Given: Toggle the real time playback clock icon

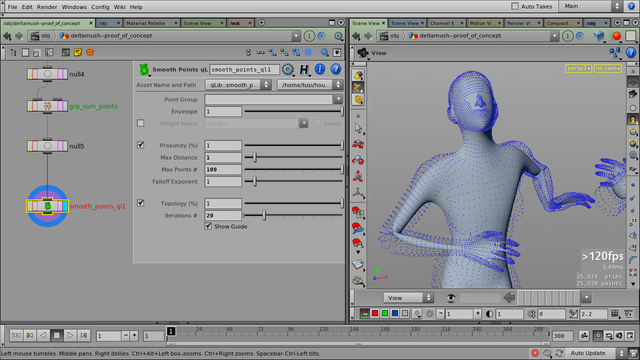Looking at the screenshot, I should [598, 336].
